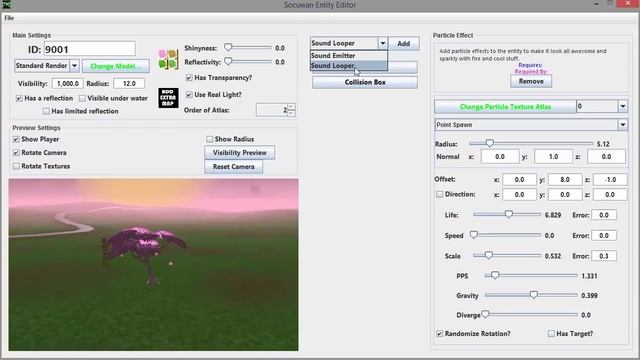Increase Order of Atlas stepper
Viewport: 640px width, 360px height.
tap(291, 107)
